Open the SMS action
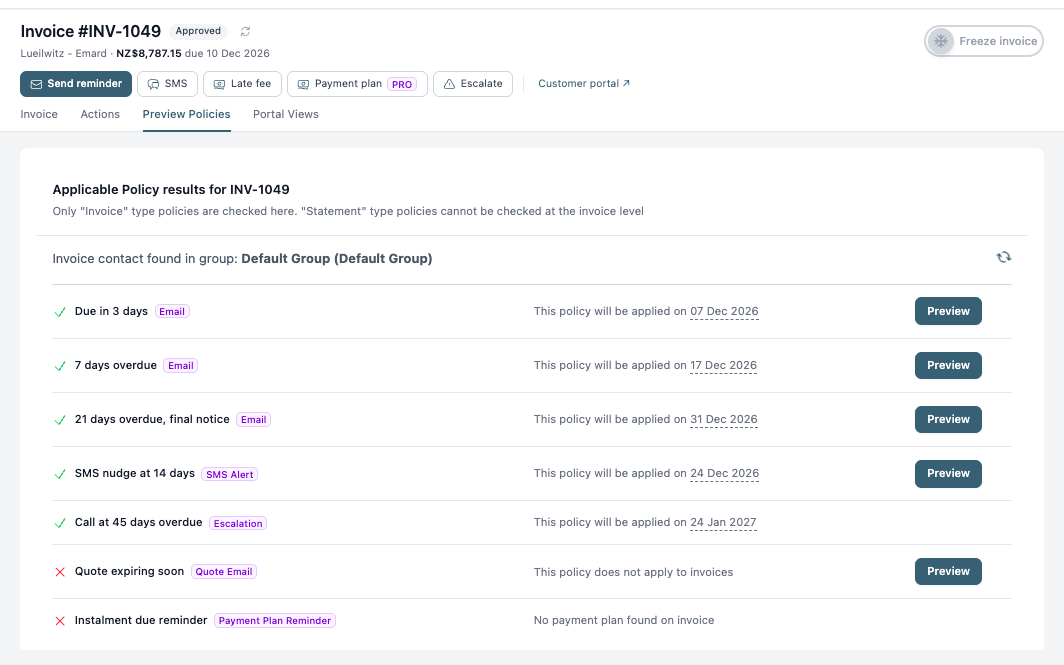 167,84
